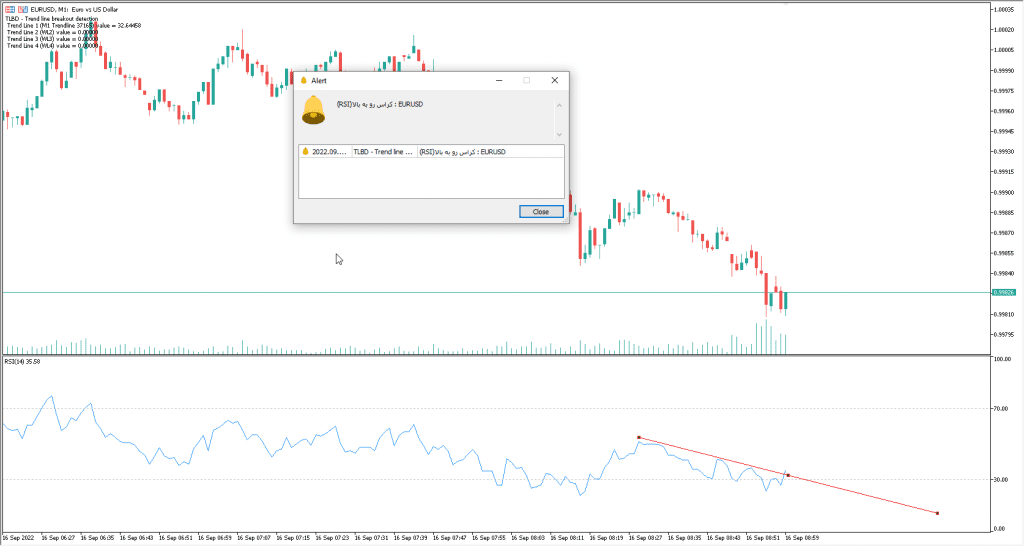Close the Alert window with X
Screen dimensions: 1024x546
coord(554,80)
